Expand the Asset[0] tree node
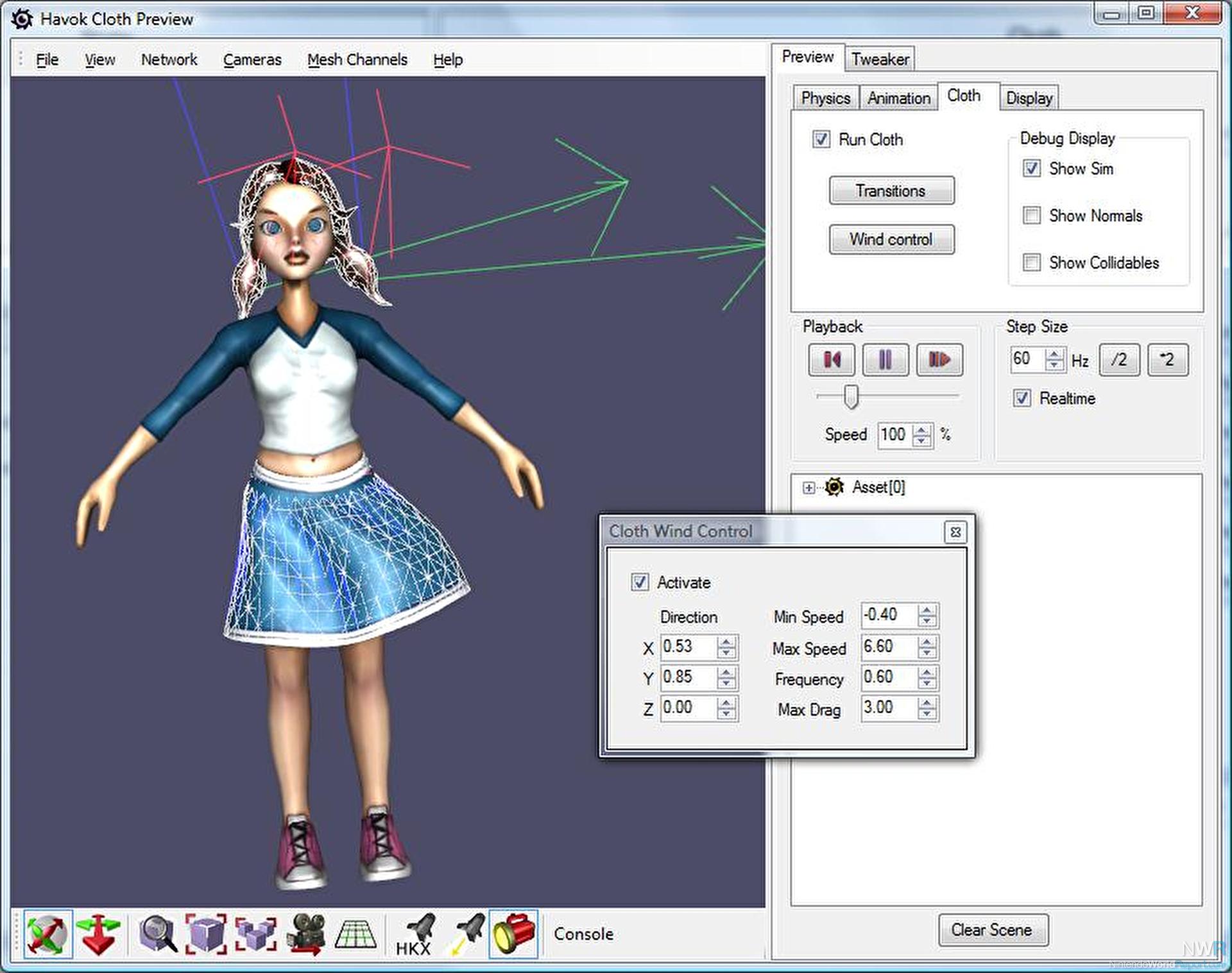 809,488
